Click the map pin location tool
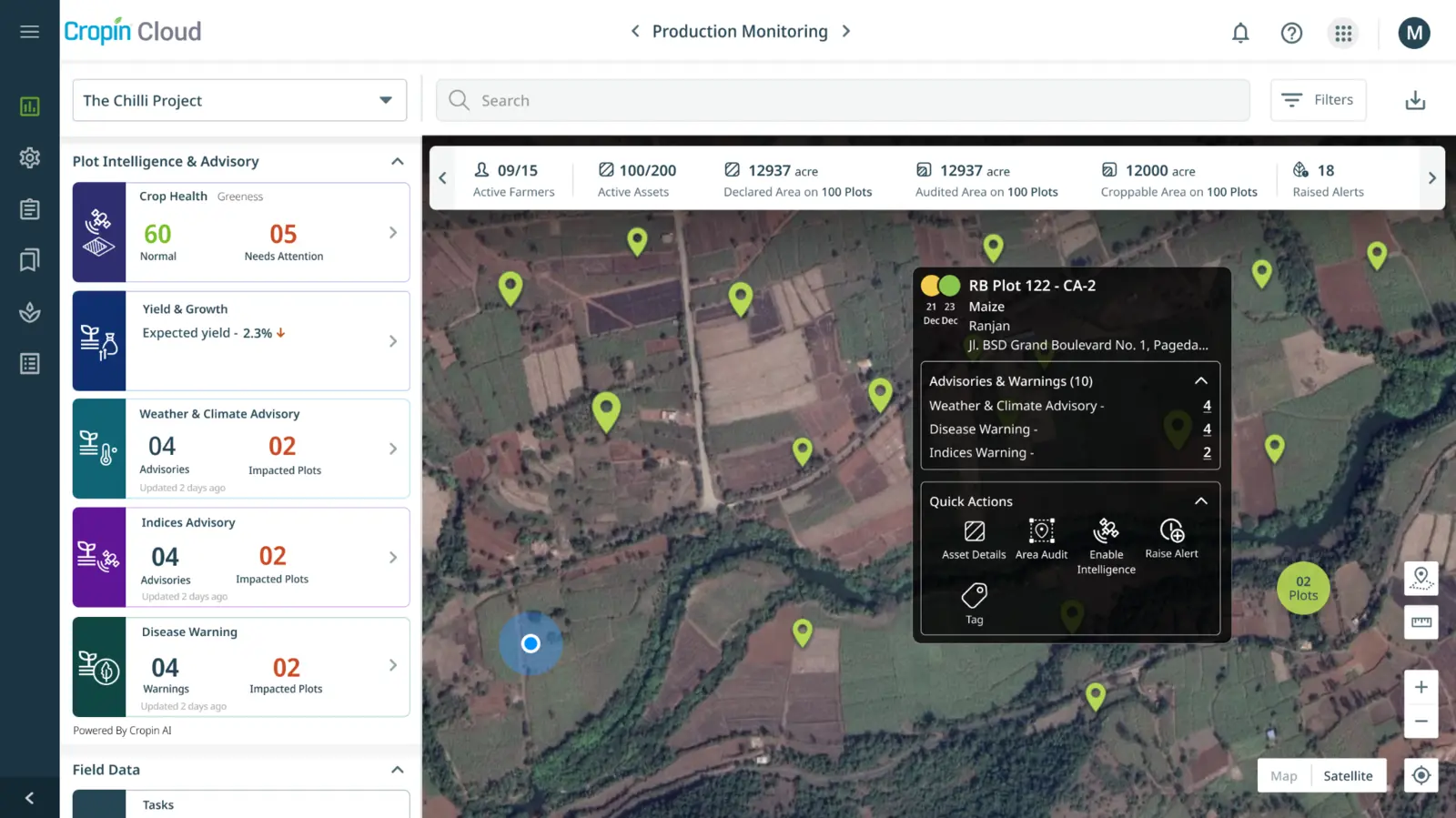The height and width of the screenshot is (818, 1456). pos(1421,578)
